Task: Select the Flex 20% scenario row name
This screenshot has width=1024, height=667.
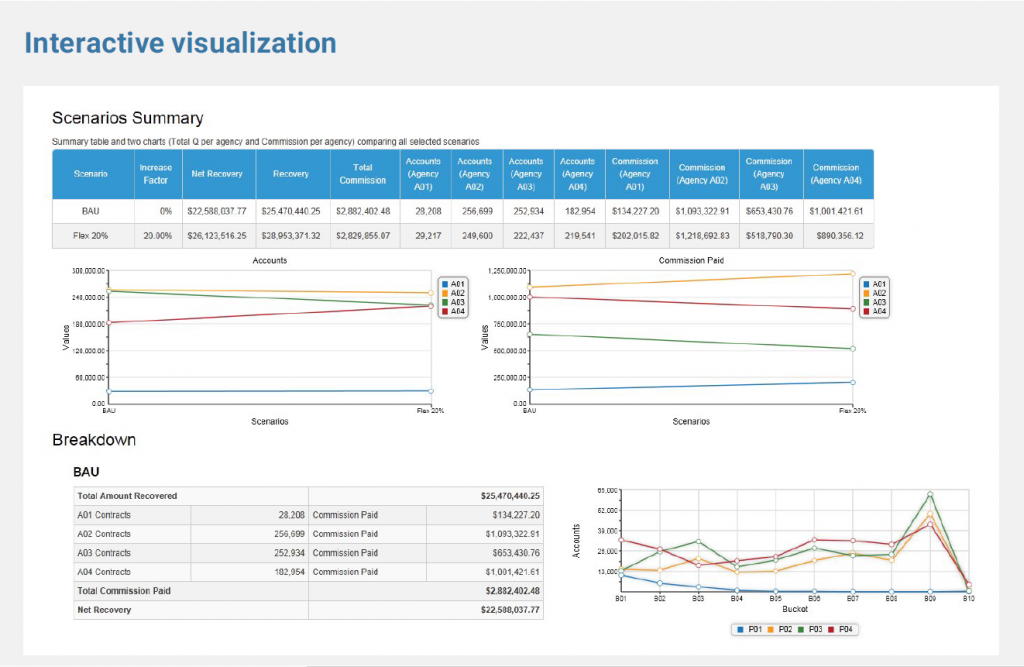Action: tap(91, 236)
